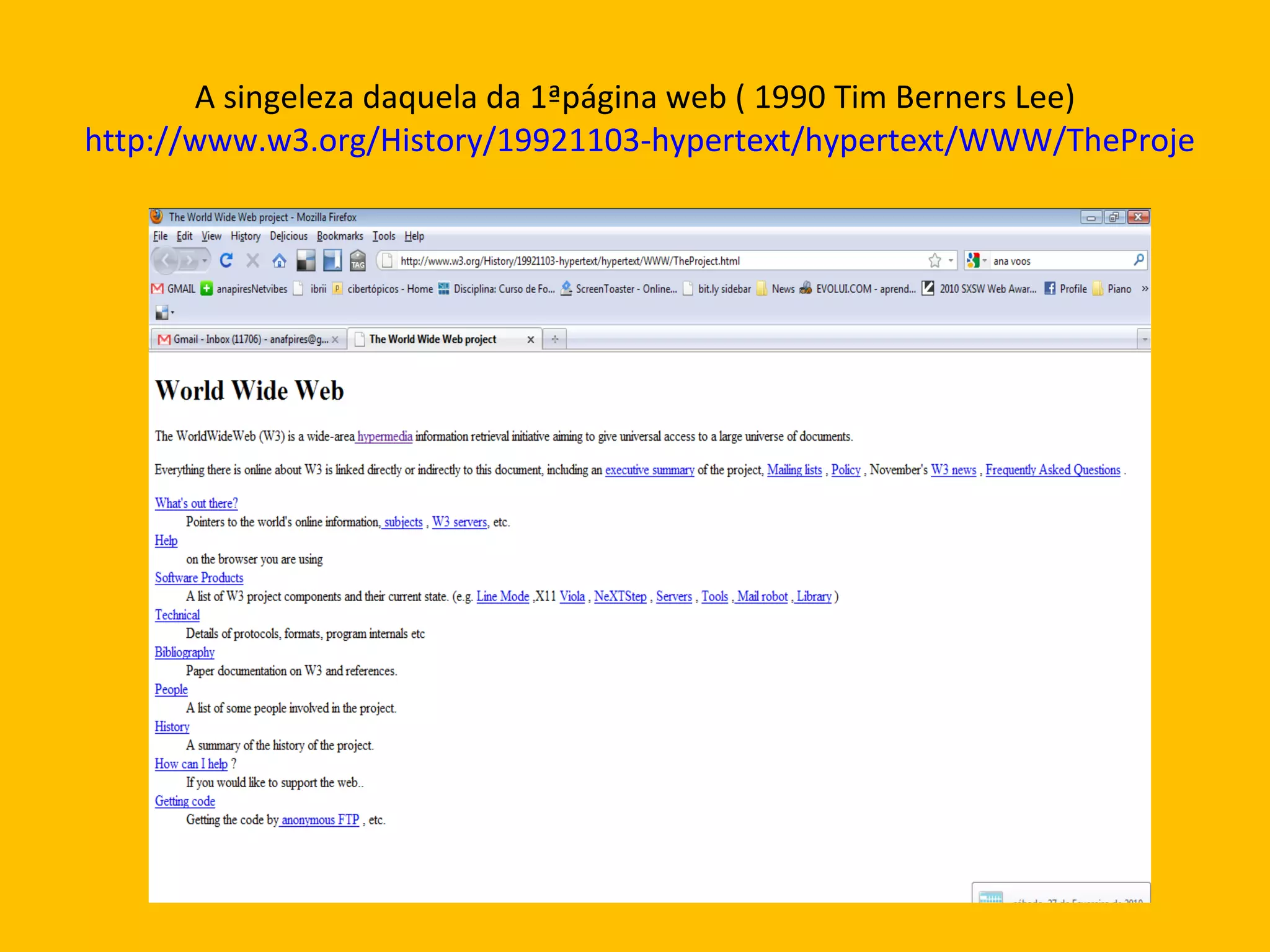Open bit.ly sidebar bookmark

(717, 289)
